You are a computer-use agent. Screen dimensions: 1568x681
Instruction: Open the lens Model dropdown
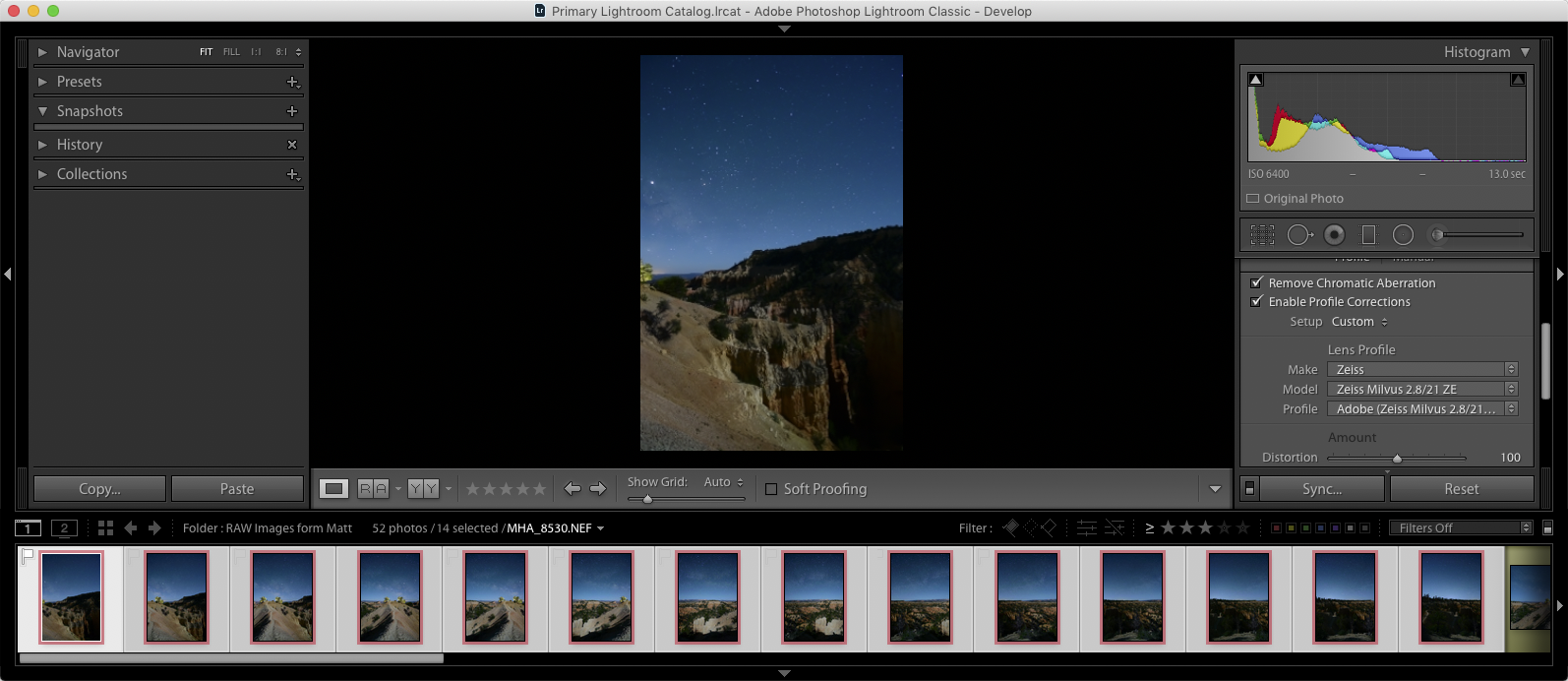1422,389
